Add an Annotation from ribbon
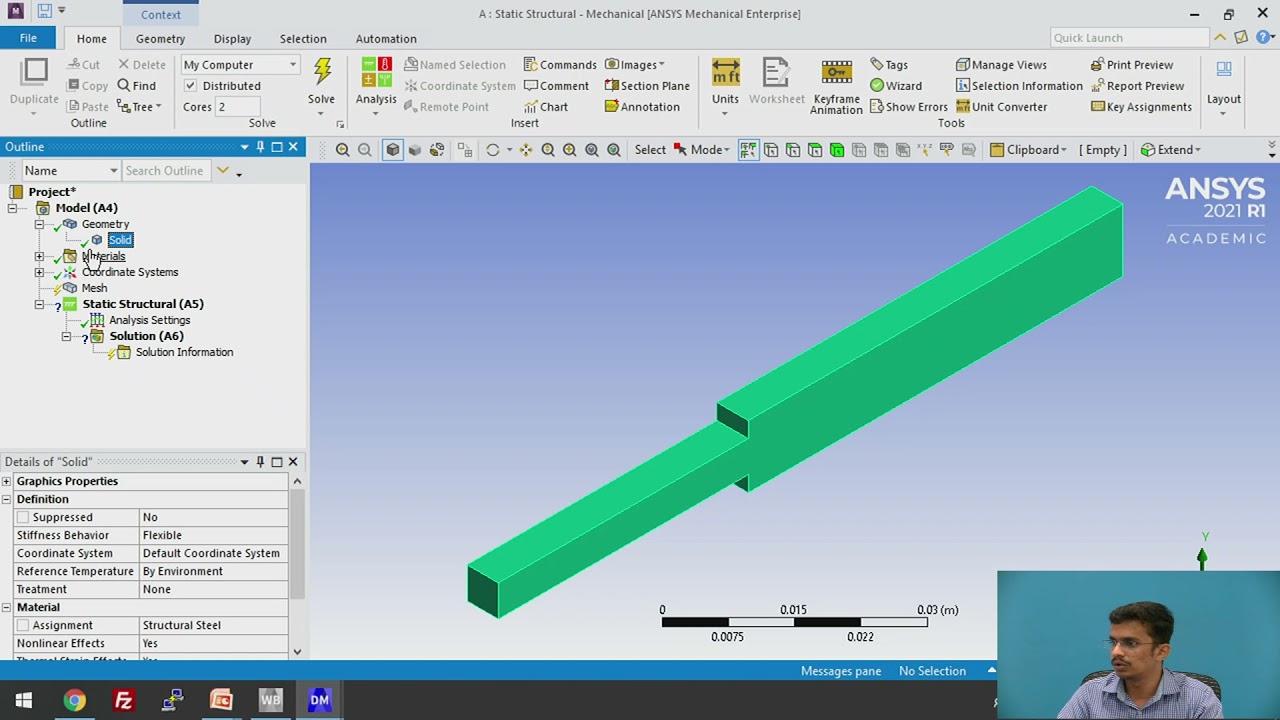This screenshot has width=1280, height=720. tap(642, 107)
